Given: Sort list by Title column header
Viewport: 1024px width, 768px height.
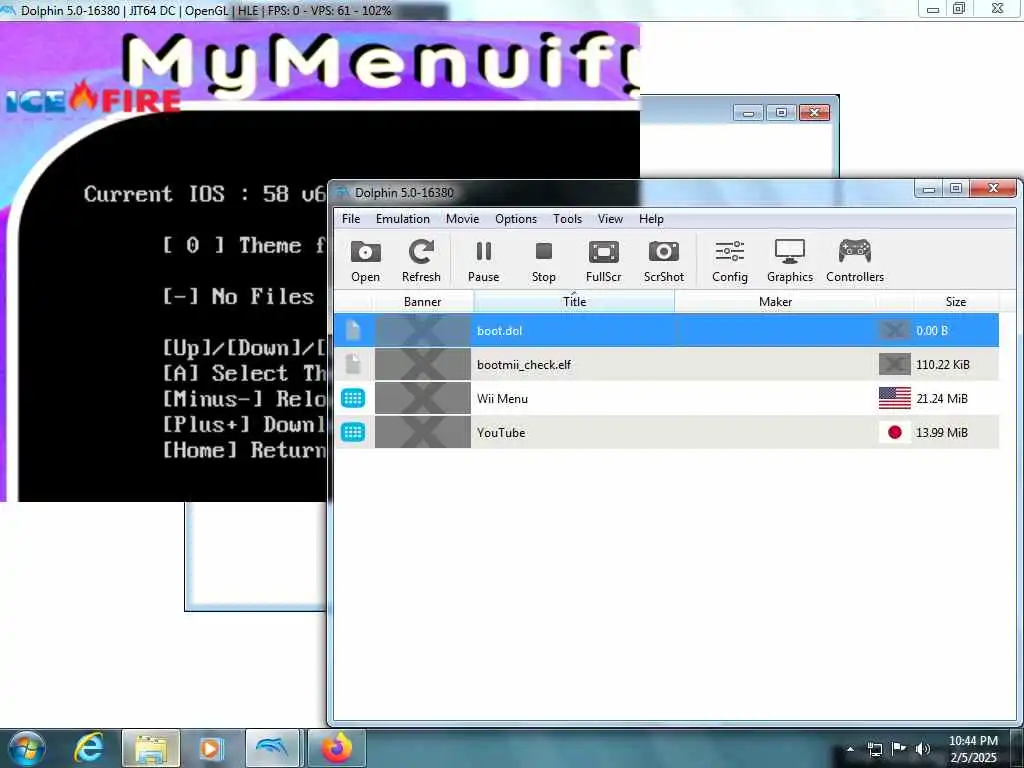Looking at the screenshot, I should (574, 302).
